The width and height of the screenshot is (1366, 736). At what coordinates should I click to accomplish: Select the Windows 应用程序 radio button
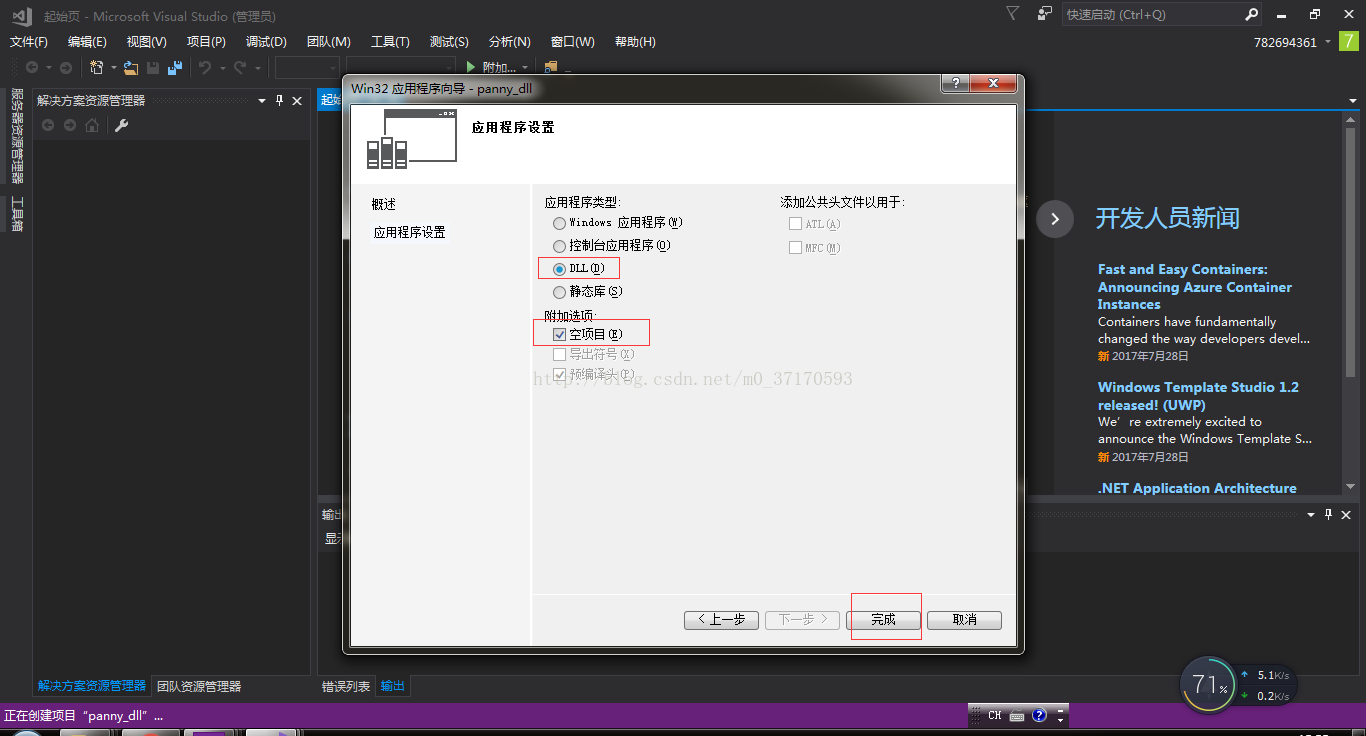click(559, 223)
